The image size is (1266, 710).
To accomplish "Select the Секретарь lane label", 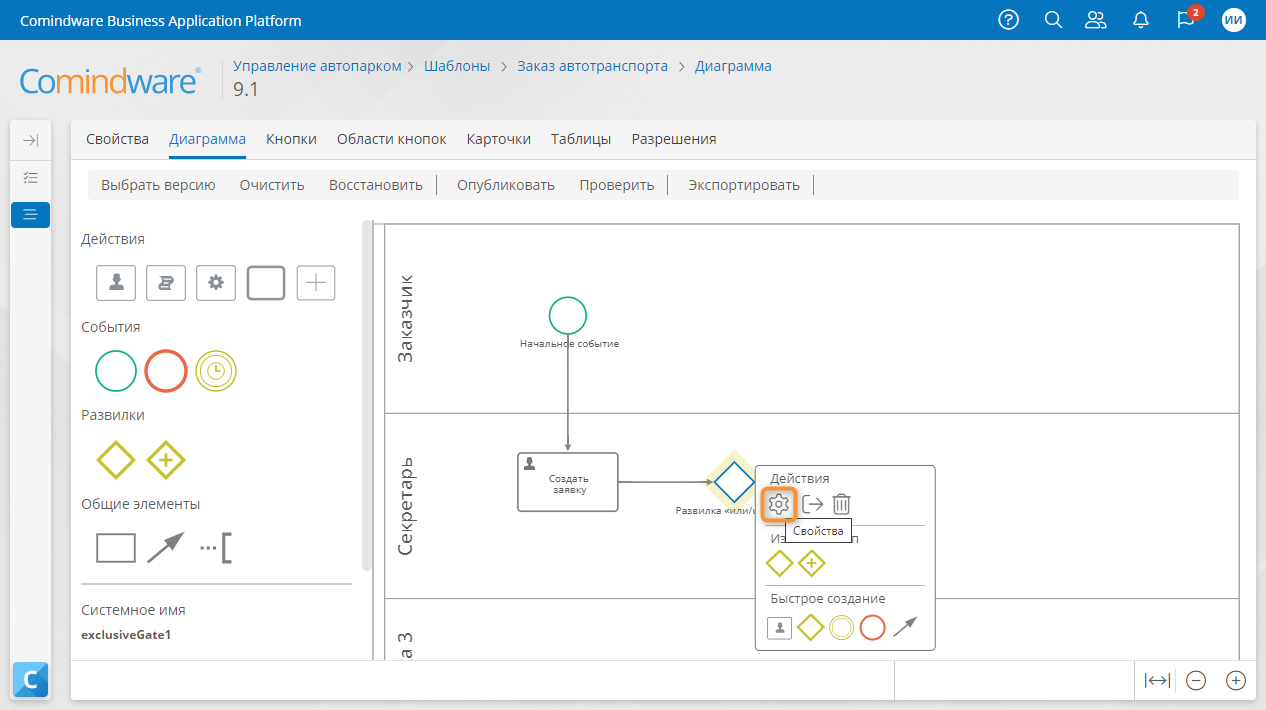I will point(405,507).
